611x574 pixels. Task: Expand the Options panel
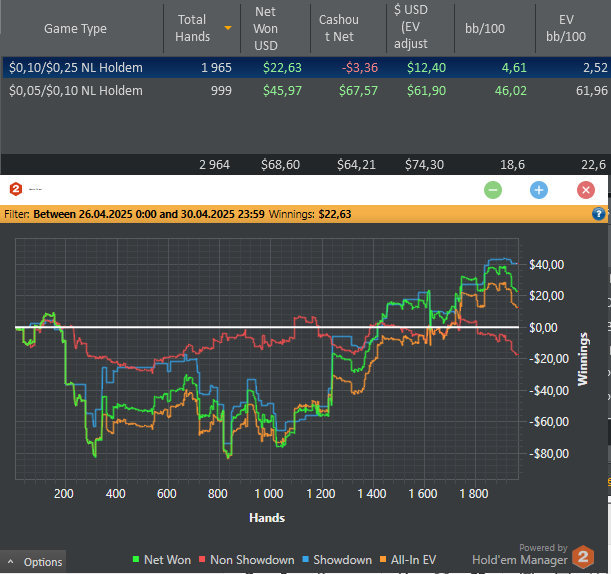pos(33,562)
